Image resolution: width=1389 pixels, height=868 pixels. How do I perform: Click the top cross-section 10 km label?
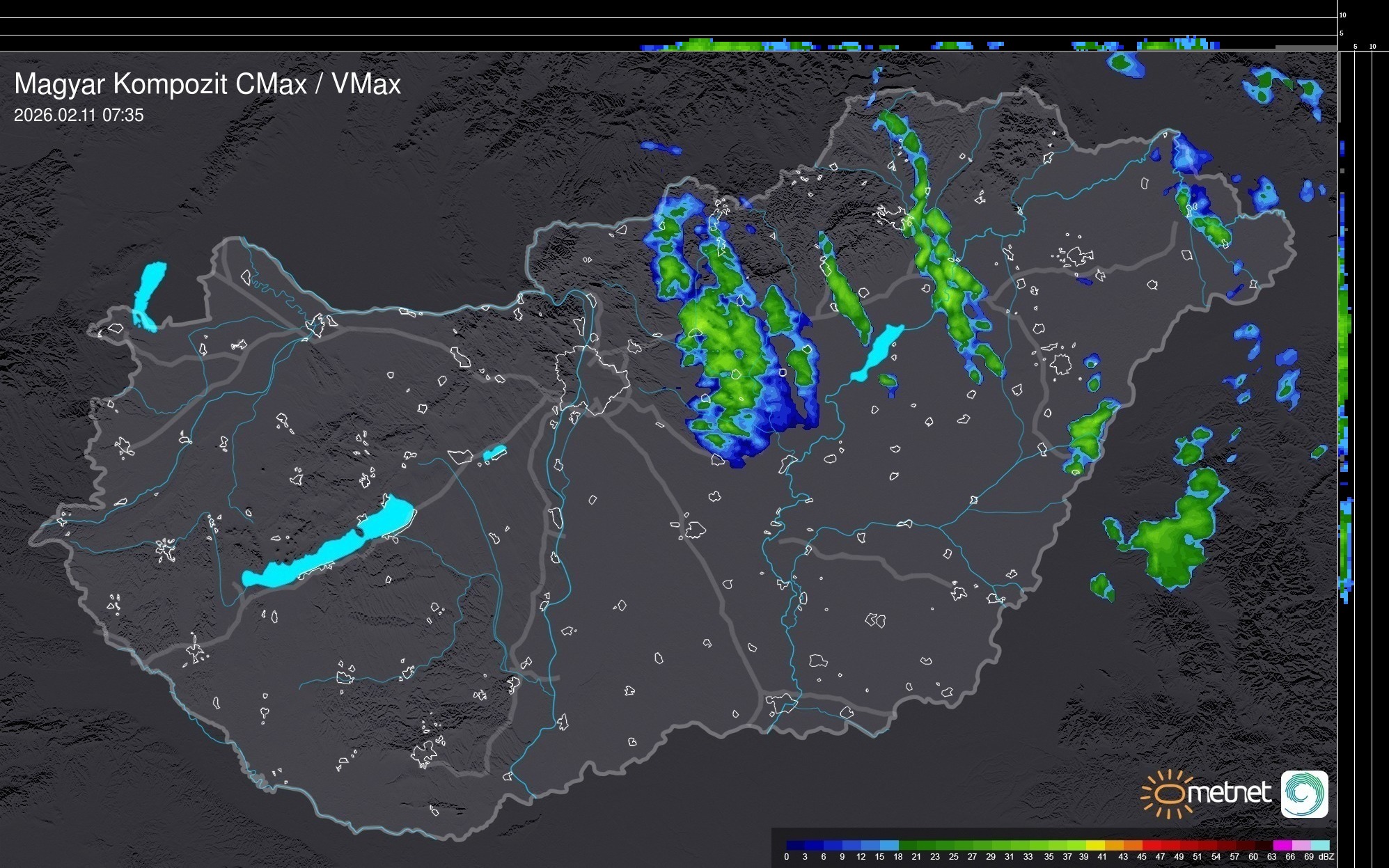tap(1343, 15)
